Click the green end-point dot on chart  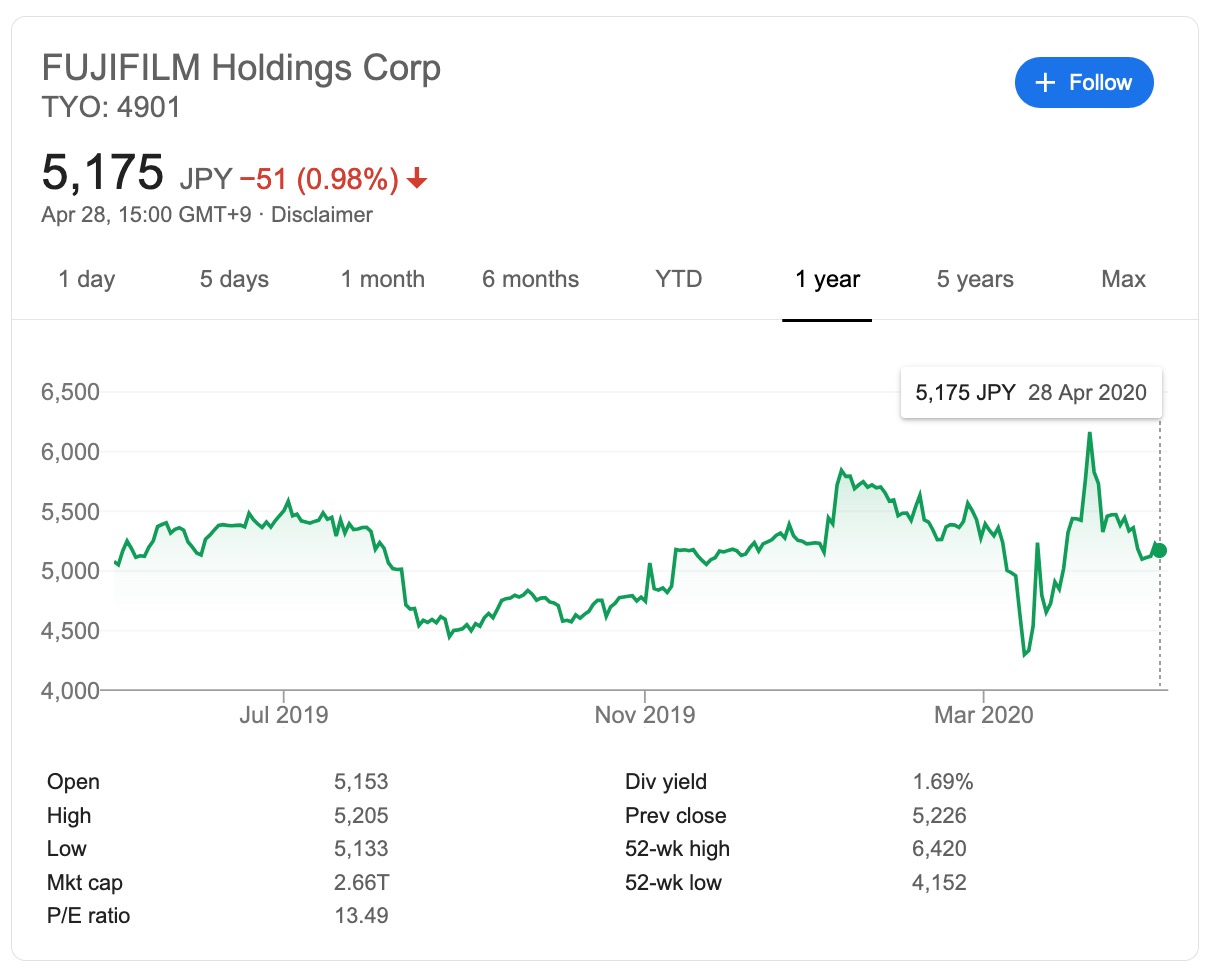click(x=1160, y=550)
